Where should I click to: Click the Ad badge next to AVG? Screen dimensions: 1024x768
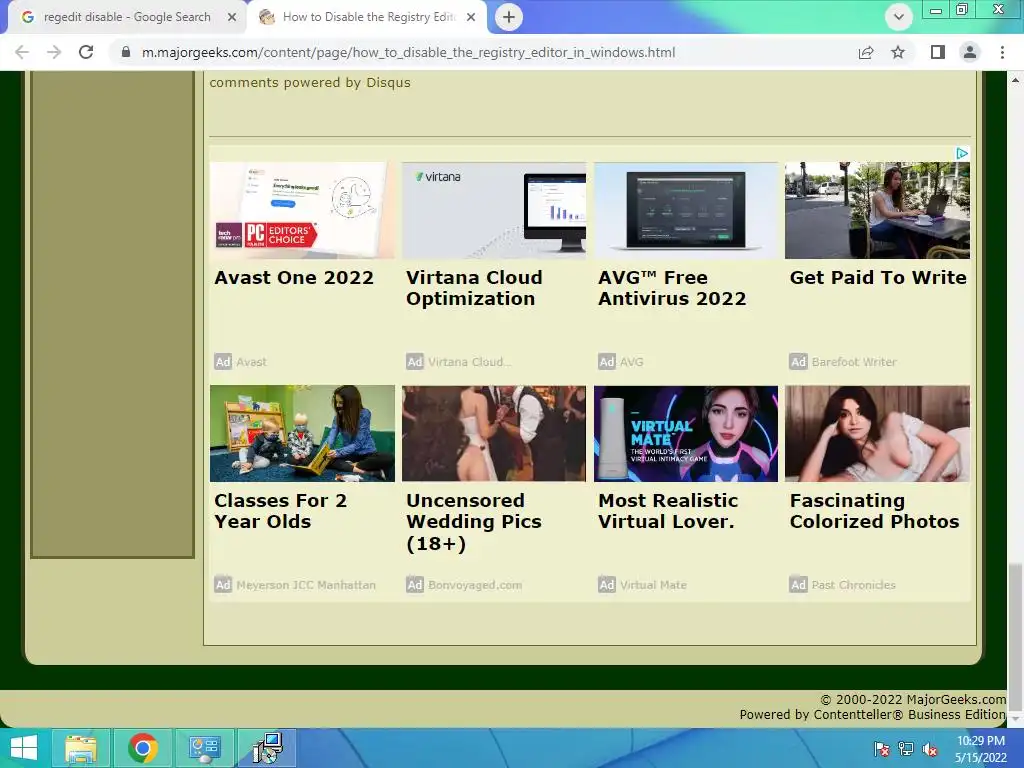tap(607, 362)
